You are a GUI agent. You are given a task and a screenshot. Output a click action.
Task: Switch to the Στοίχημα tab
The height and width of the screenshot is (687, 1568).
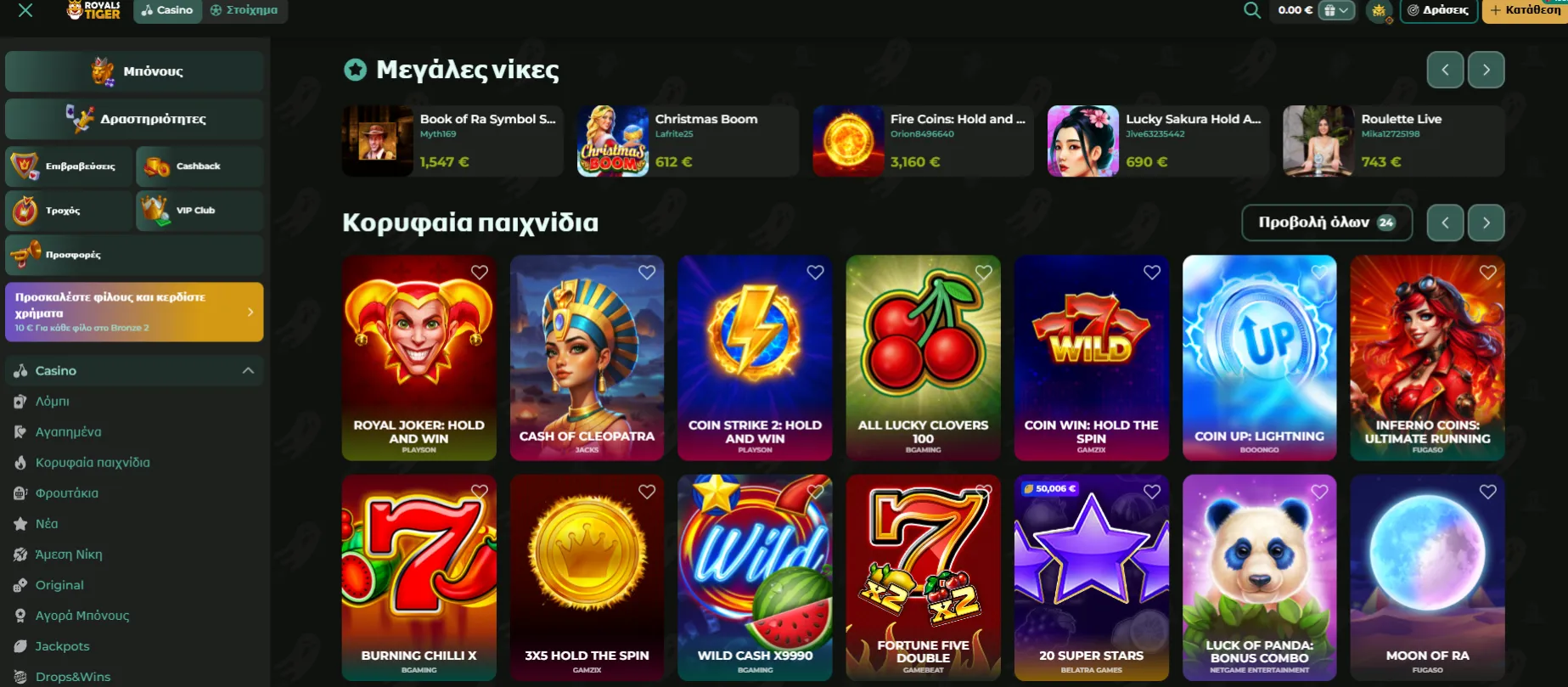244,10
